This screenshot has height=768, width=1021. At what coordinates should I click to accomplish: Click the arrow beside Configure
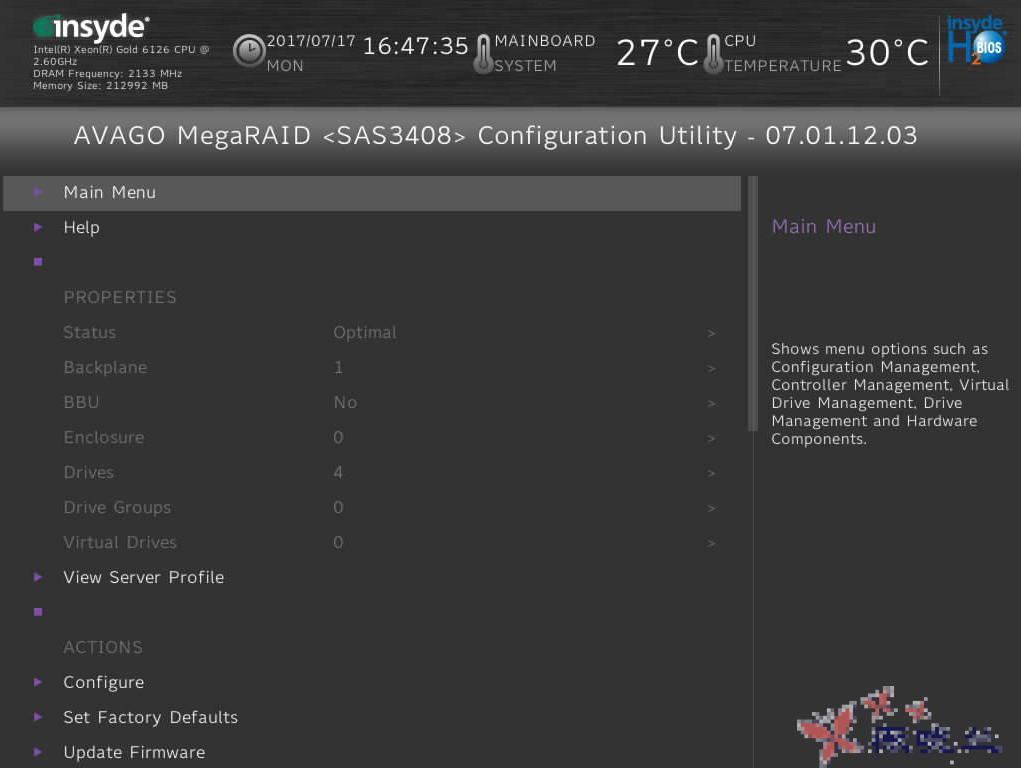[x=38, y=682]
